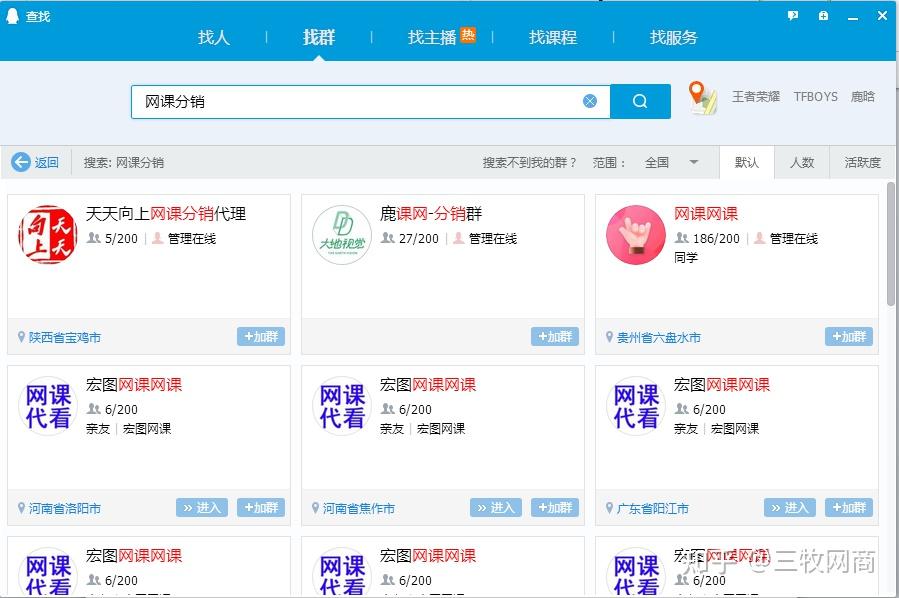Click the orange 热 hot badge
Viewport: 899px width, 598px height.
468,35
